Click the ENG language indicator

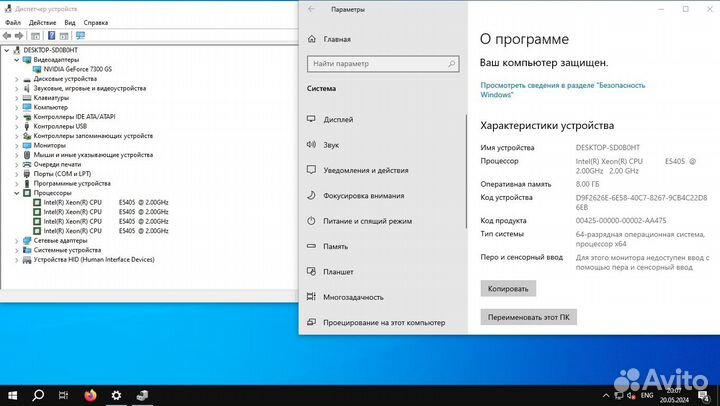647,395
